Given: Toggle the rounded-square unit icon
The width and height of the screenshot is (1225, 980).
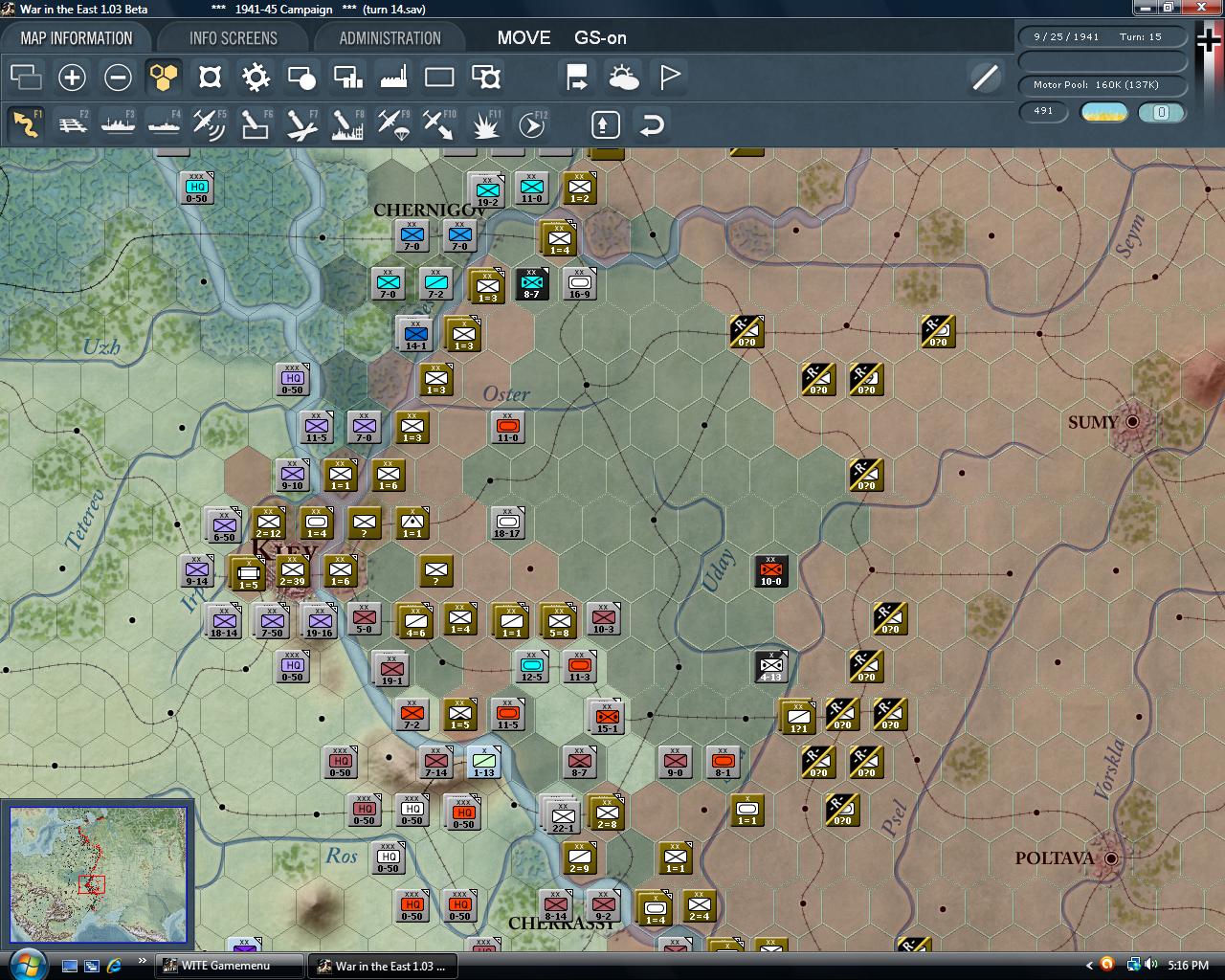Looking at the screenshot, I should (x=210, y=77).
